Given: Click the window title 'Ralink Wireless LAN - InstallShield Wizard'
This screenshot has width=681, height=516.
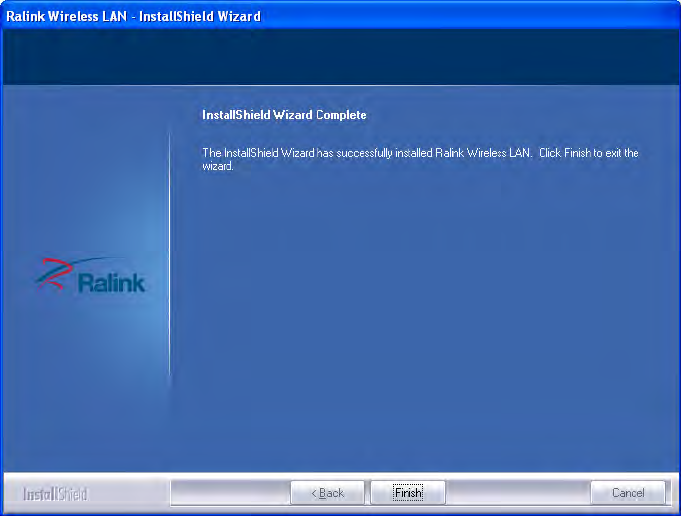Looking at the screenshot, I should pos(133,17).
